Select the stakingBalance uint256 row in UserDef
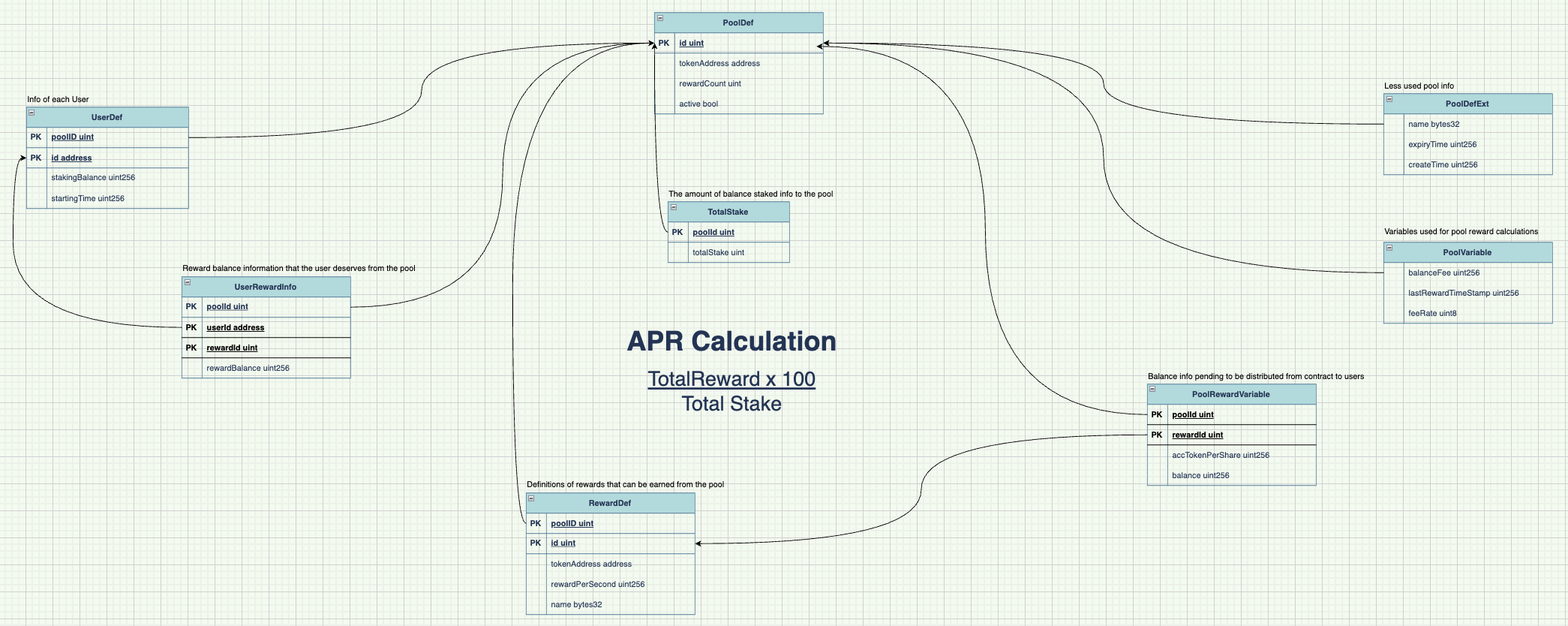1568x626 pixels. pyautogui.click(x=93, y=178)
